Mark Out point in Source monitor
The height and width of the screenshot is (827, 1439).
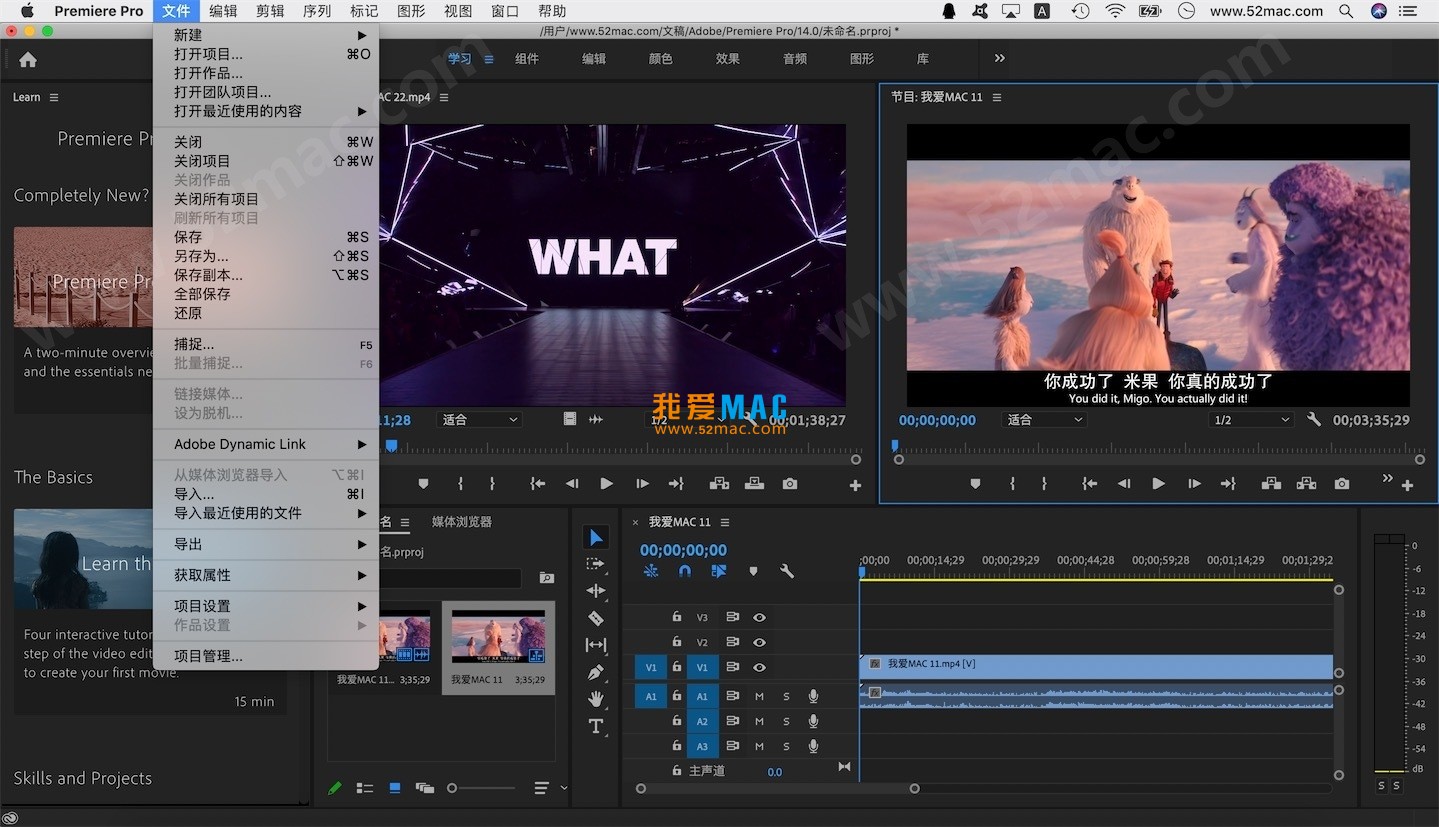[492, 484]
